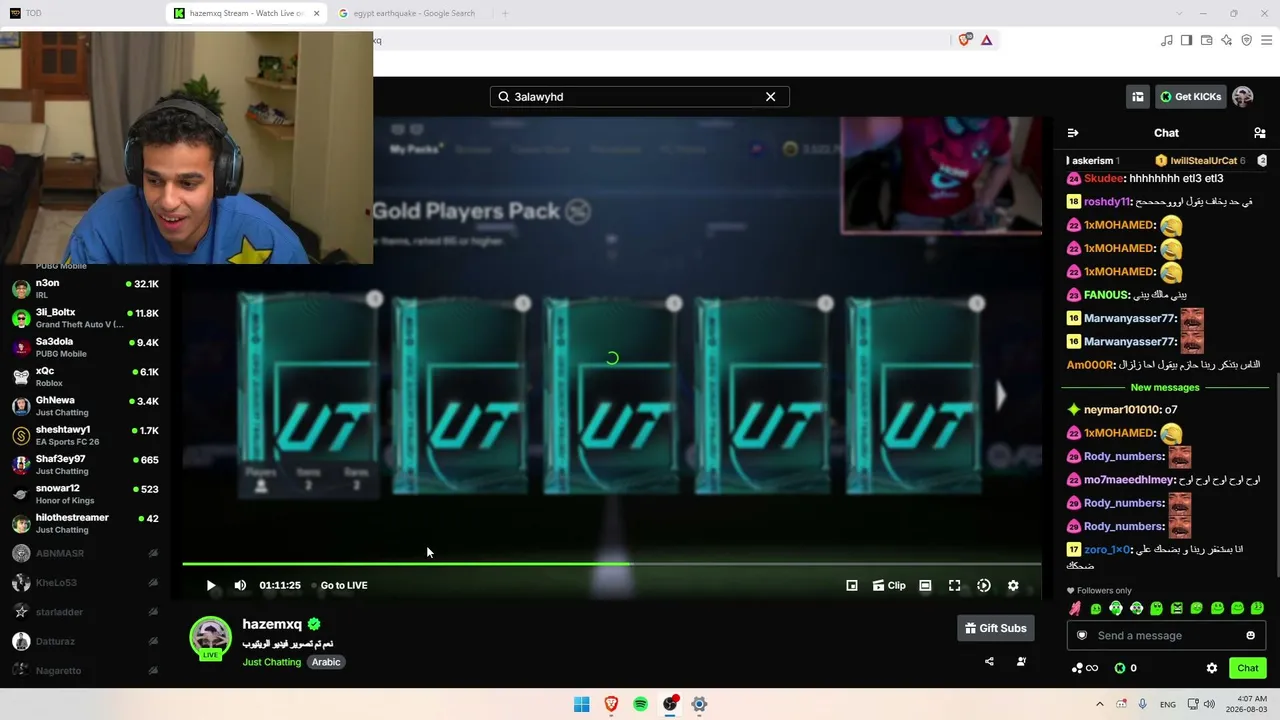The height and width of the screenshot is (720, 1280).
Task: Open playback speed control in player
Action: tap(984, 585)
